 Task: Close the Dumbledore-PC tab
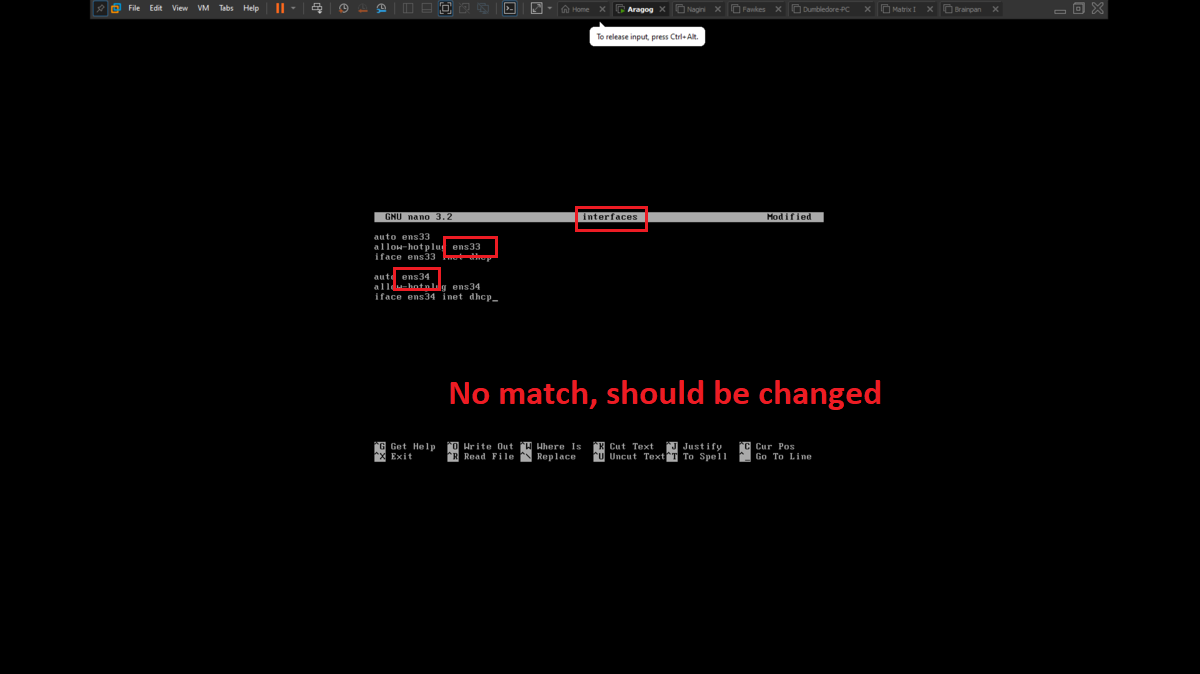[x=867, y=9]
